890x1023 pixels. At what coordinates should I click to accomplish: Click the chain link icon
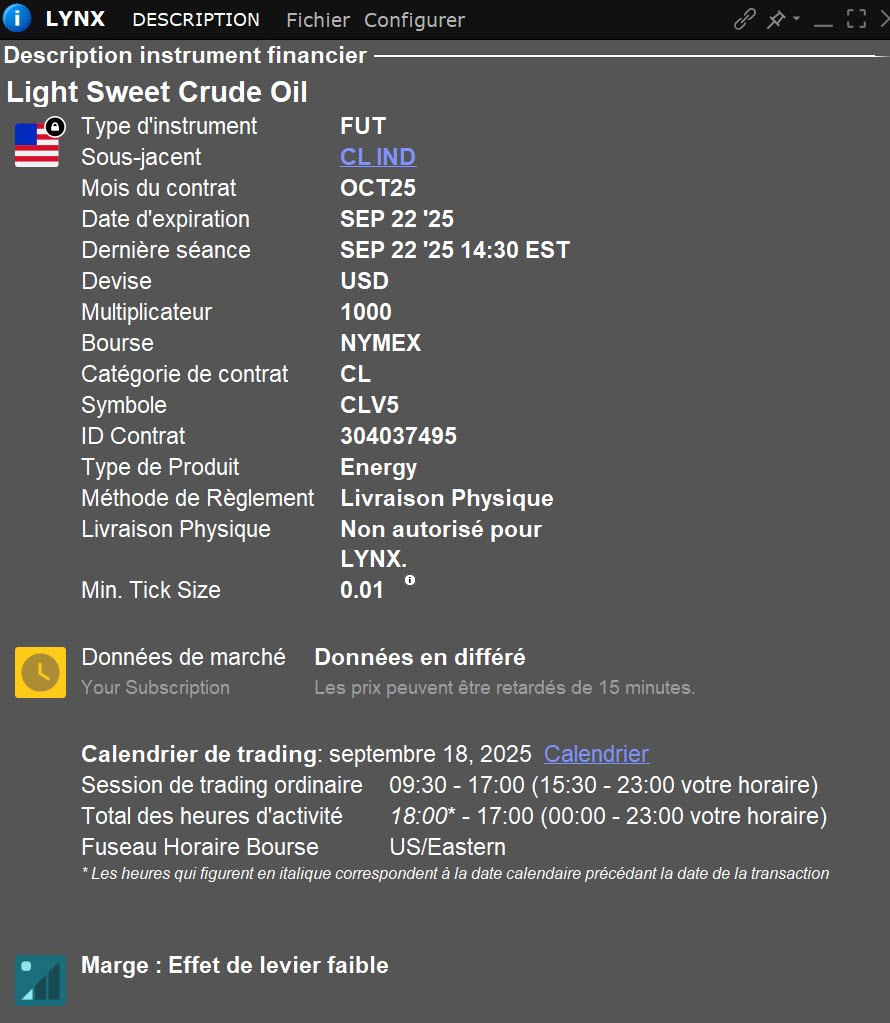(745, 19)
